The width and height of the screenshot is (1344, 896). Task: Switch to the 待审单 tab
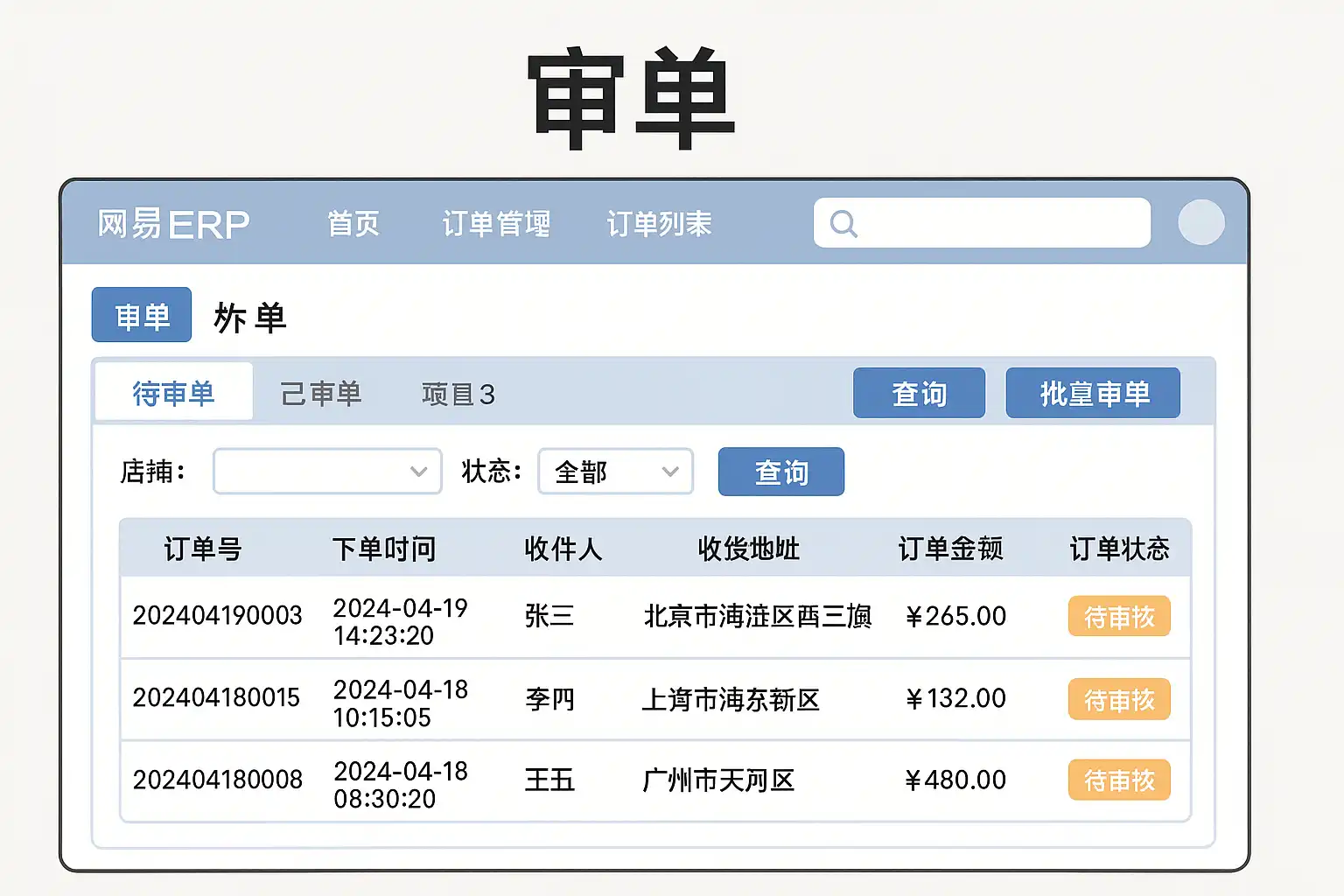coord(173,394)
